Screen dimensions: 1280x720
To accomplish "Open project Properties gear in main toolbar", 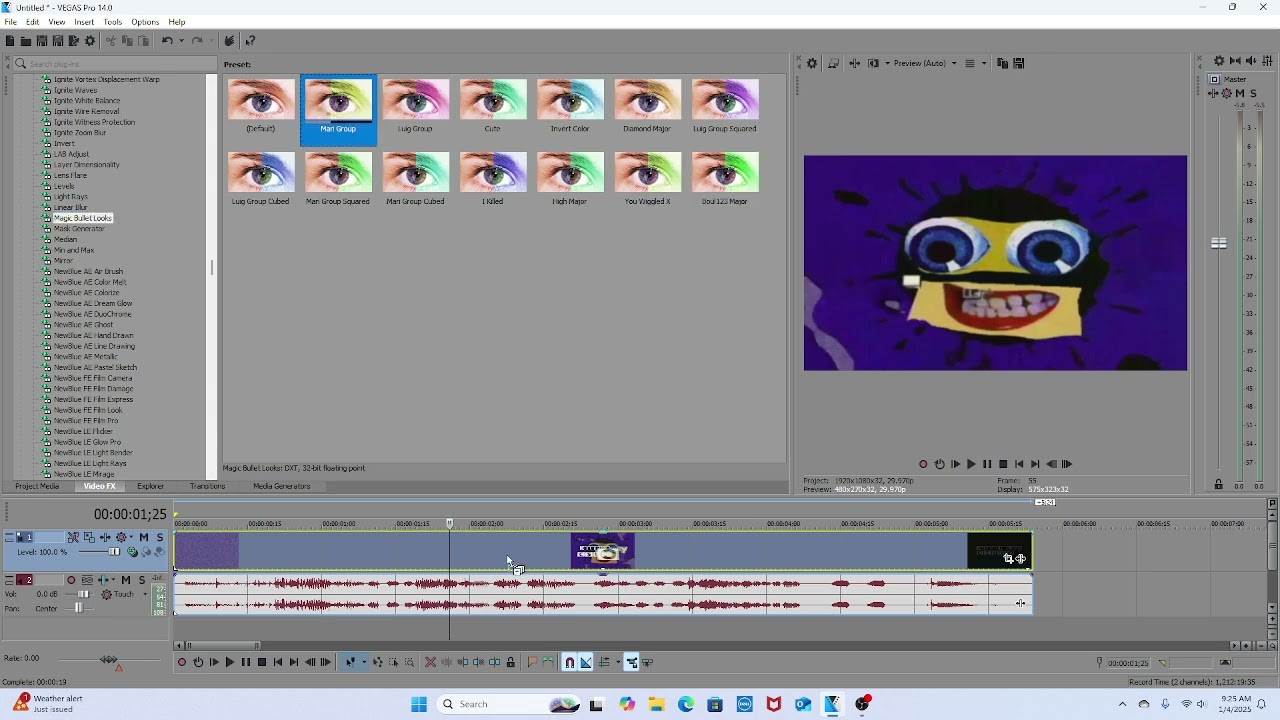I will pyautogui.click(x=90, y=41).
